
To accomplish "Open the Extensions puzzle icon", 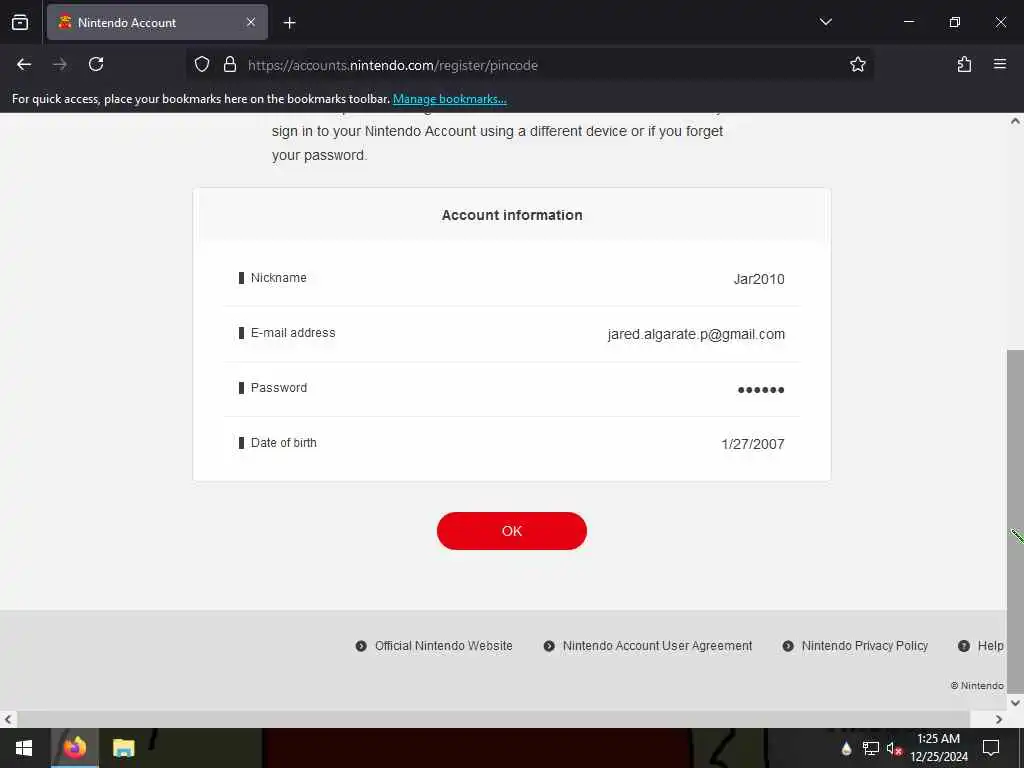I will tap(964, 64).
